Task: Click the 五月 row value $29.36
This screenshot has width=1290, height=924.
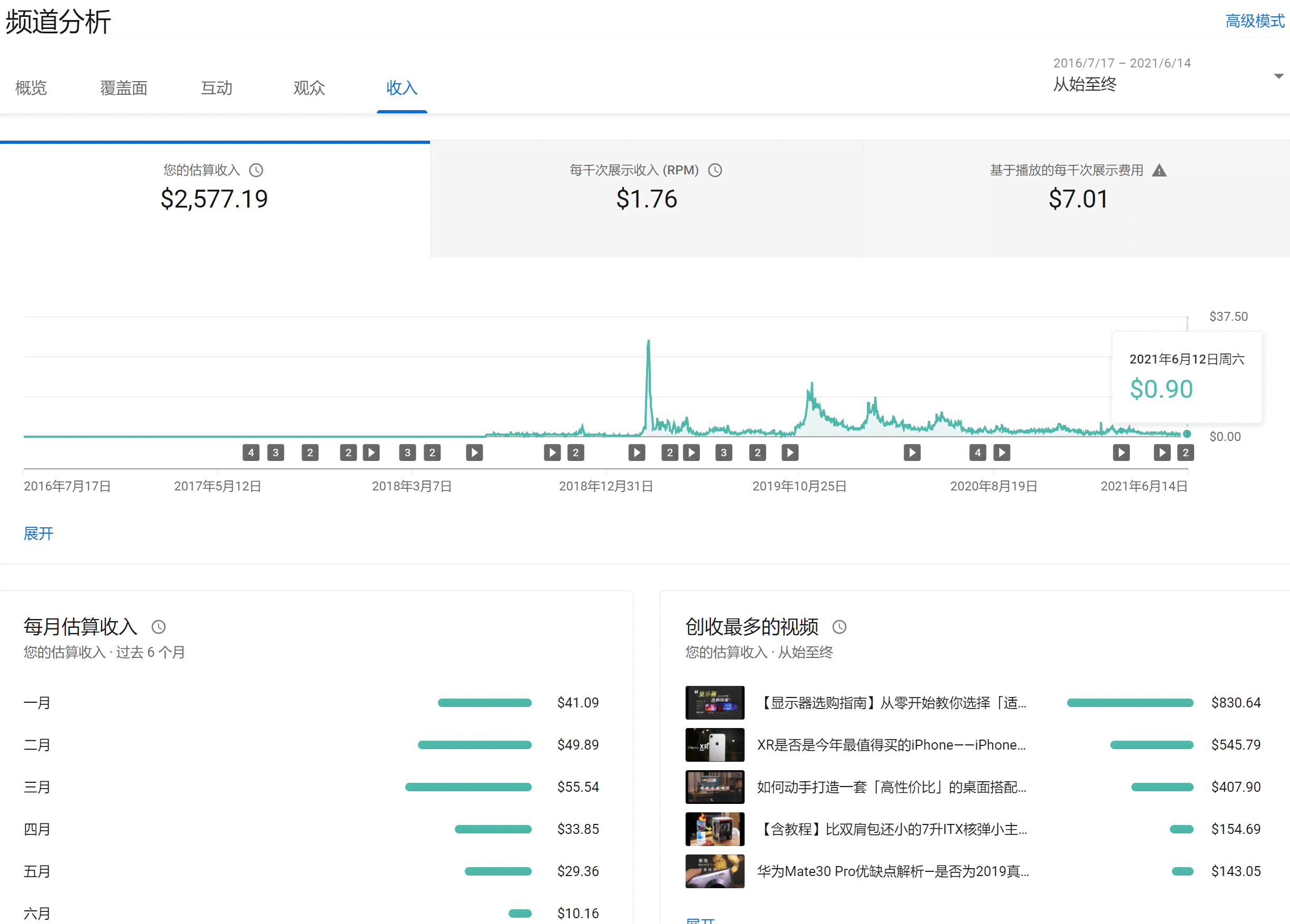Action: [578, 871]
